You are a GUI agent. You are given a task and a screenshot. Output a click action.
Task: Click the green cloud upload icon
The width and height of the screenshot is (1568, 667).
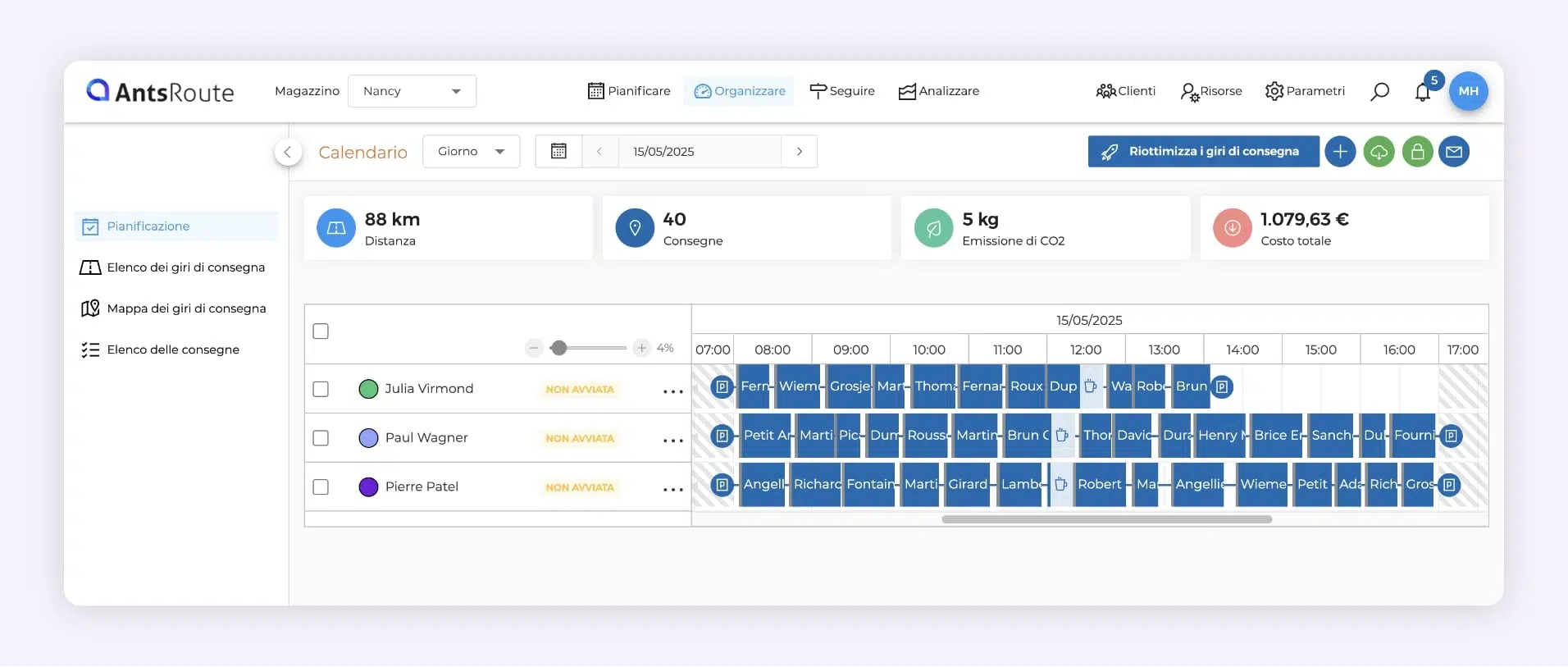tap(1379, 152)
